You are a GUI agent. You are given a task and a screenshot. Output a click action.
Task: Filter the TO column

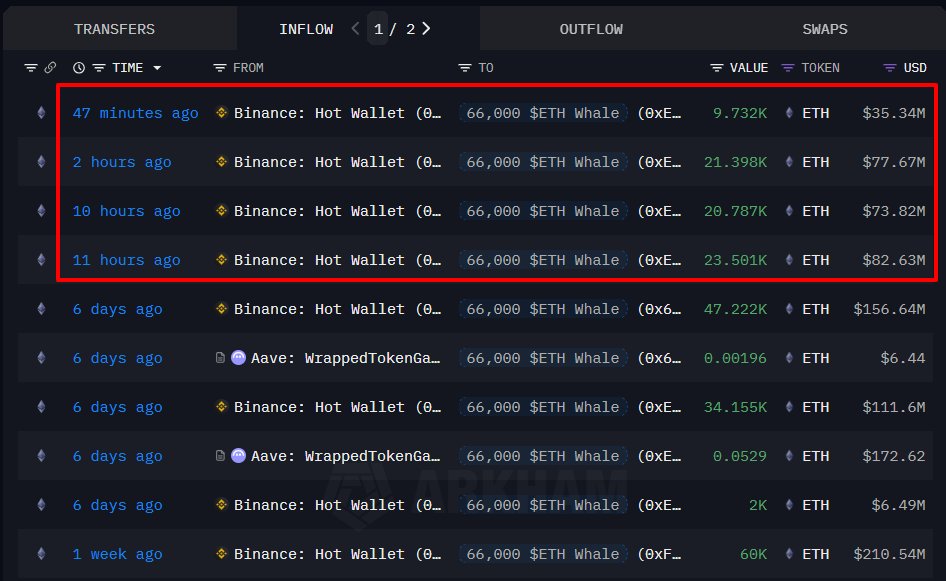[465, 68]
